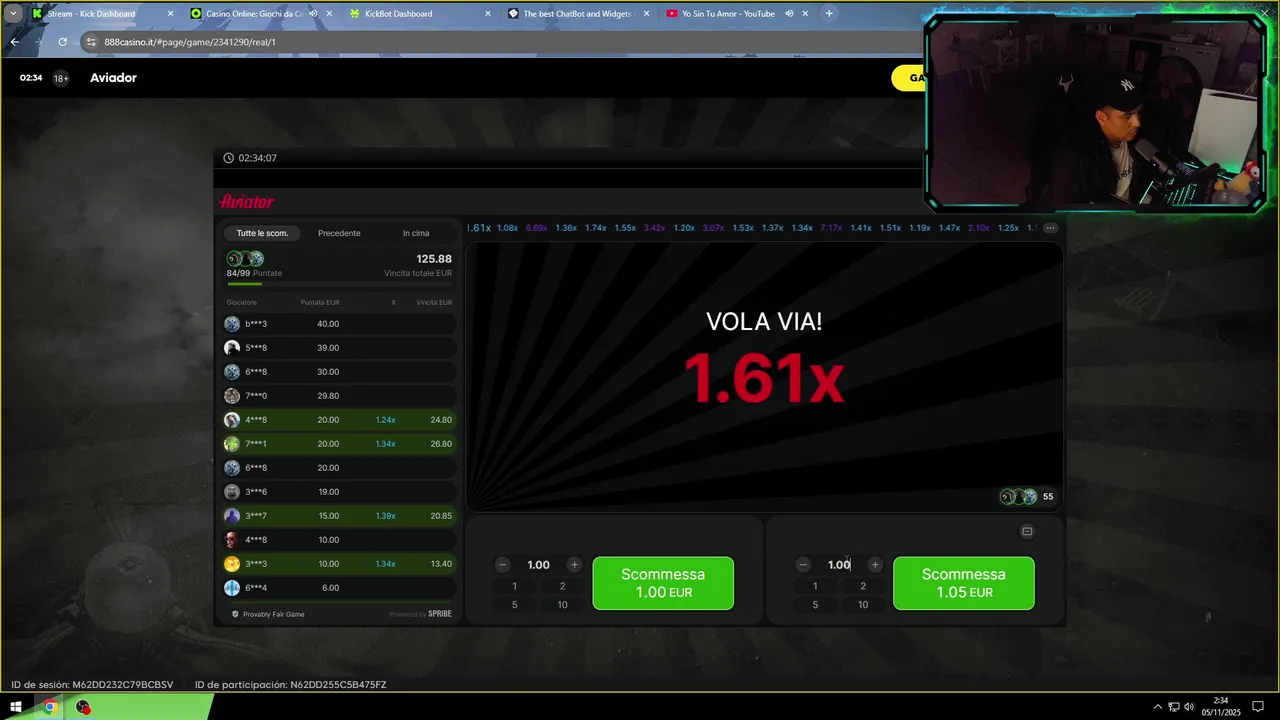Choose preset 10 on right bet panel
Viewport: 1280px width, 720px height.
[863, 604]
